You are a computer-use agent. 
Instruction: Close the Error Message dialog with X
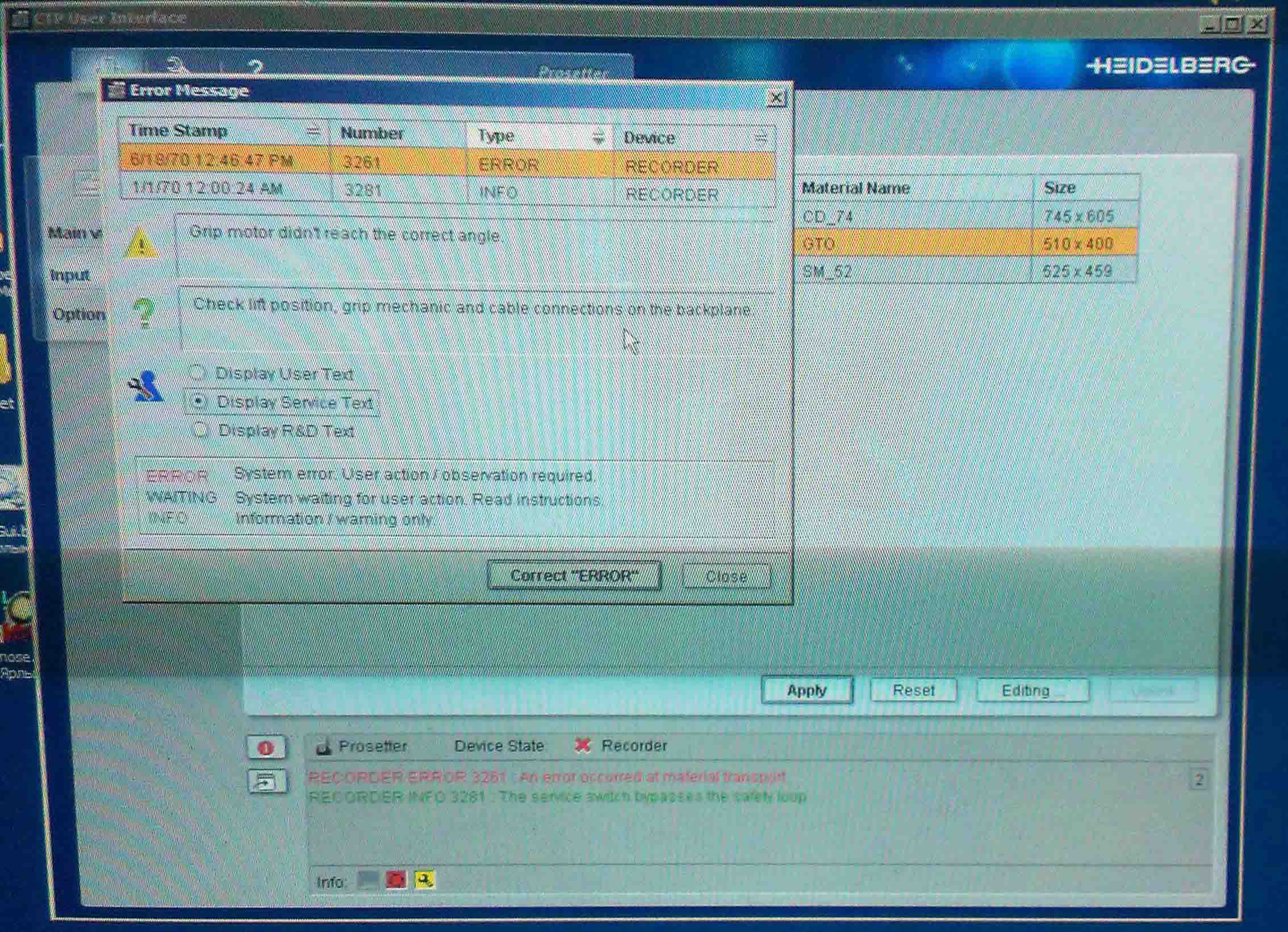[x=776, y=98]
